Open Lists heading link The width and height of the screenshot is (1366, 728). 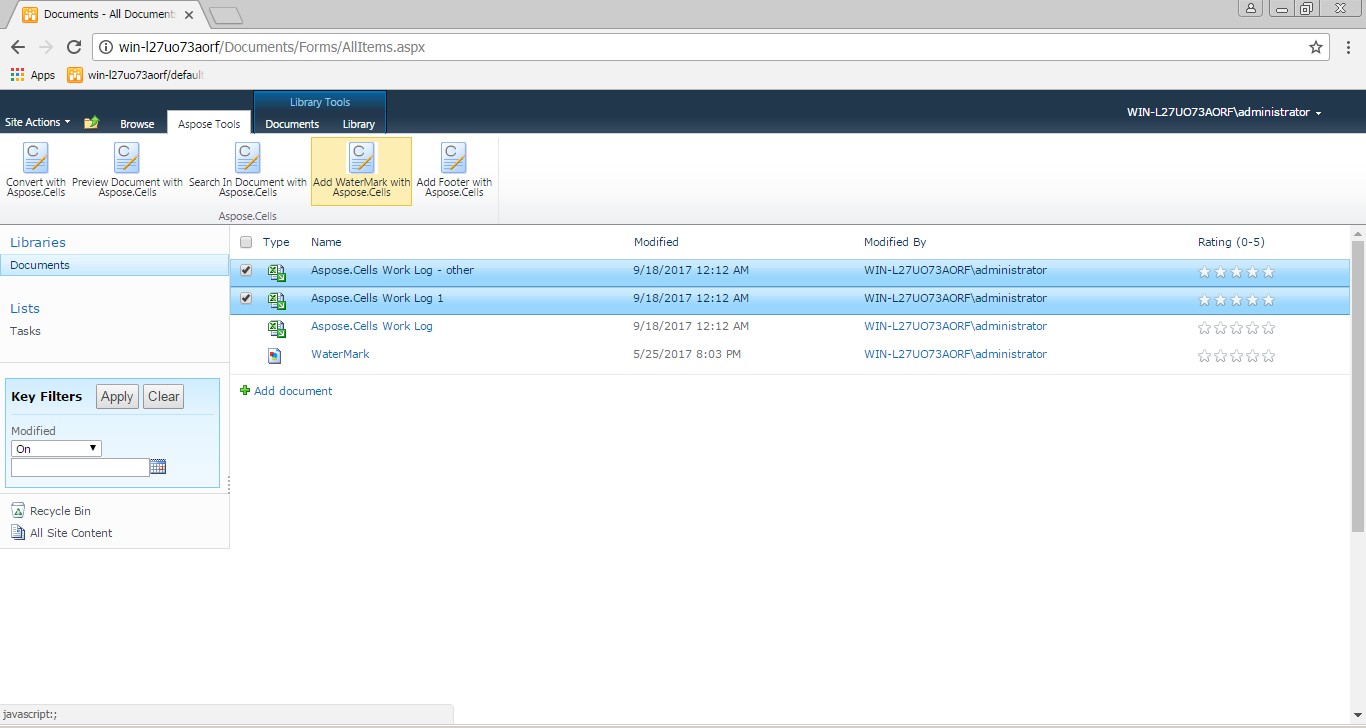25,308
